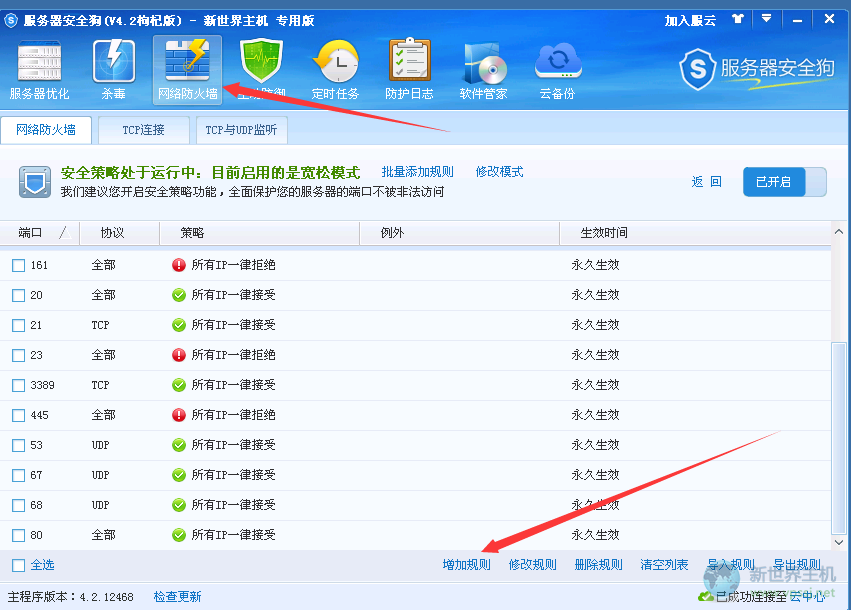Check the box for port 3389
This screenshot has height=610, width=851.
[x=18, y=385]
